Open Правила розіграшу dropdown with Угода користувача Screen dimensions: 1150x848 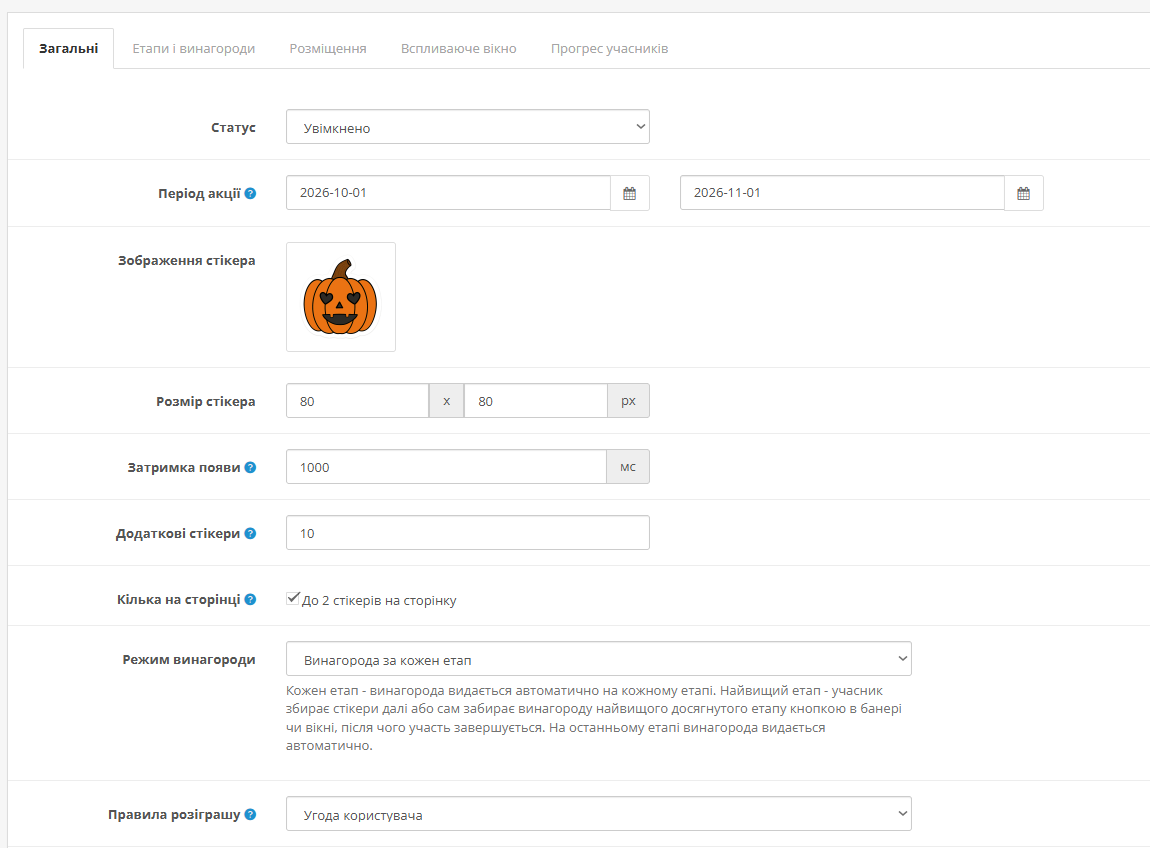[x=598, y=814]
